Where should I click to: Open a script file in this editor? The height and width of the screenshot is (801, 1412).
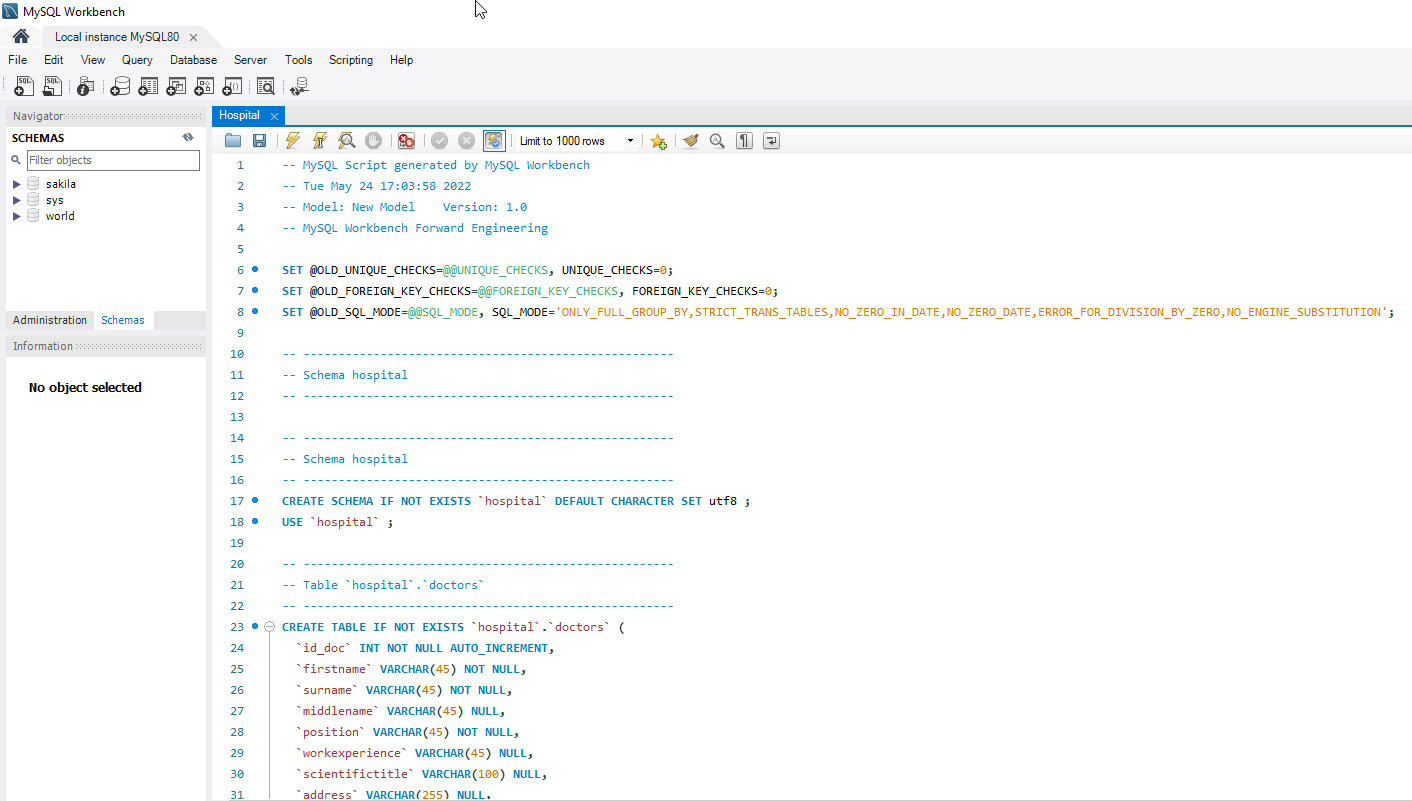[x=233, y=141]
